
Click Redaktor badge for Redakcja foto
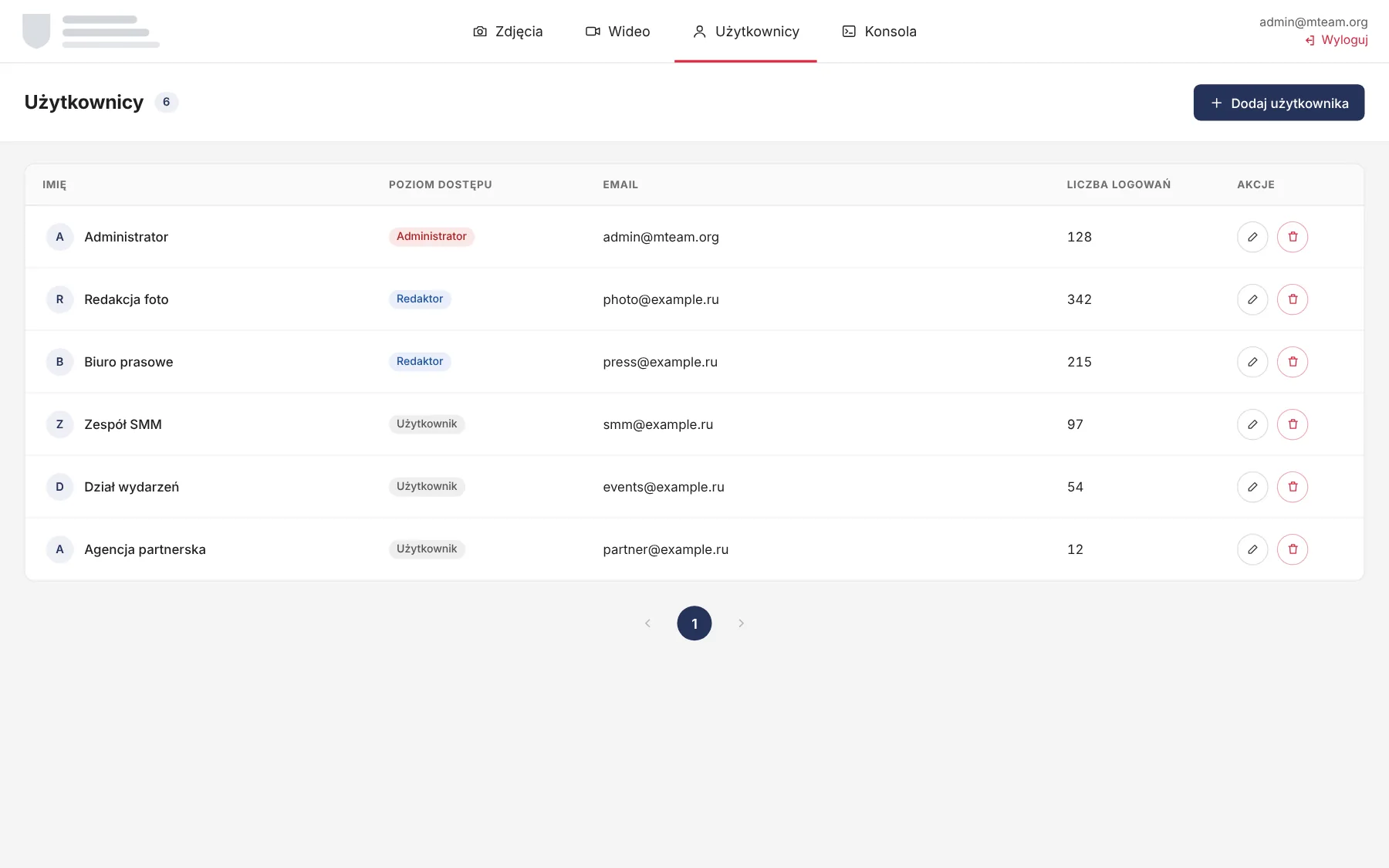[420, 299]
